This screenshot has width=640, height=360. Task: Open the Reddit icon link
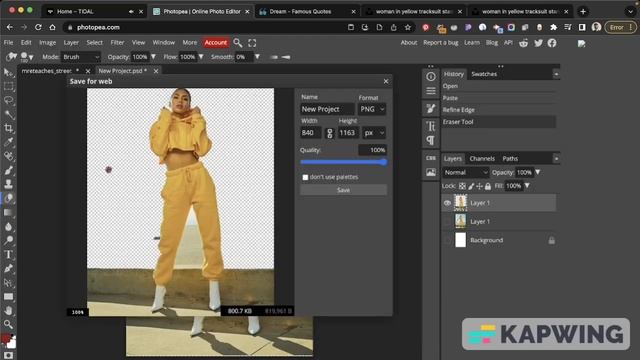(x=524, y=43)
